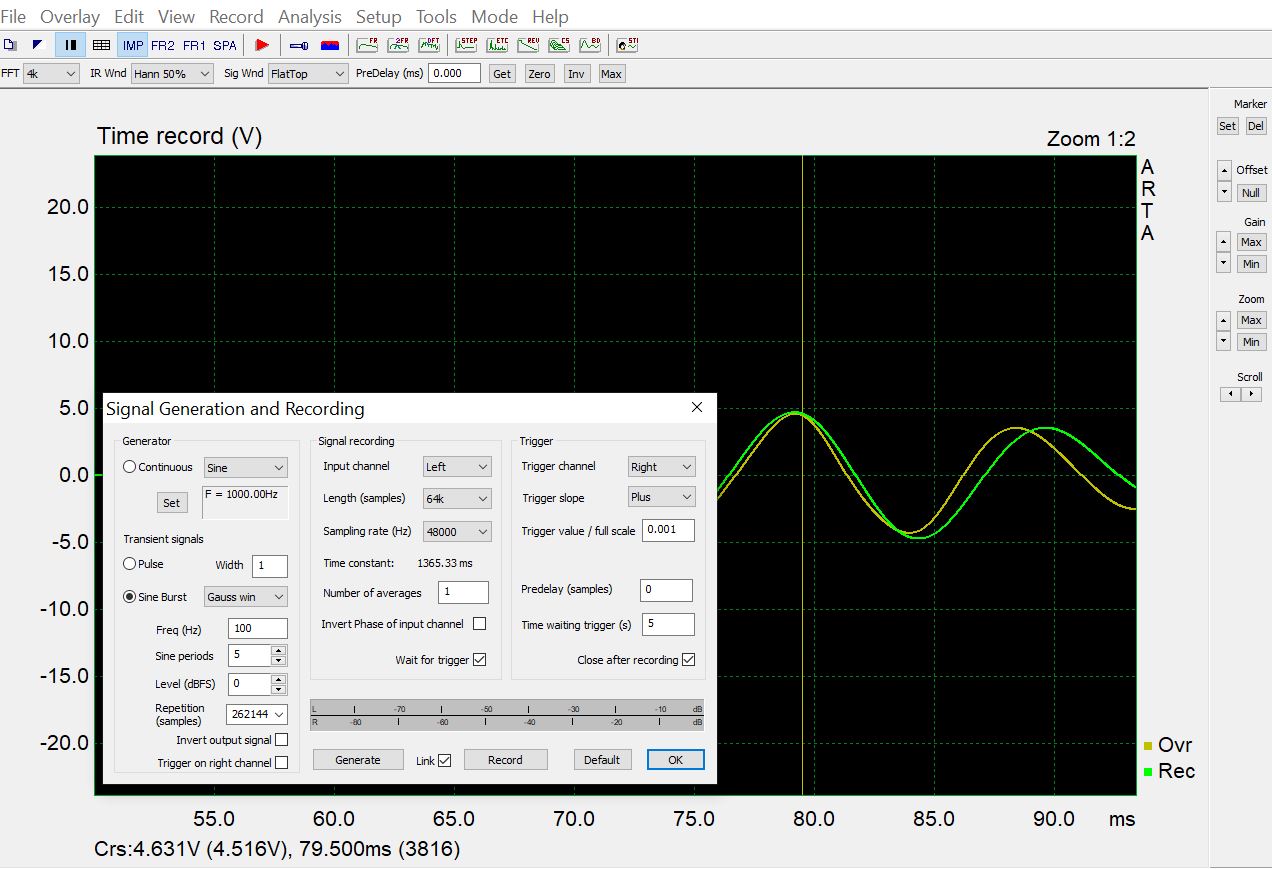The image size is (1272, 869).
Task: Open the BD burst decay icon
Action: pos(590,45)
